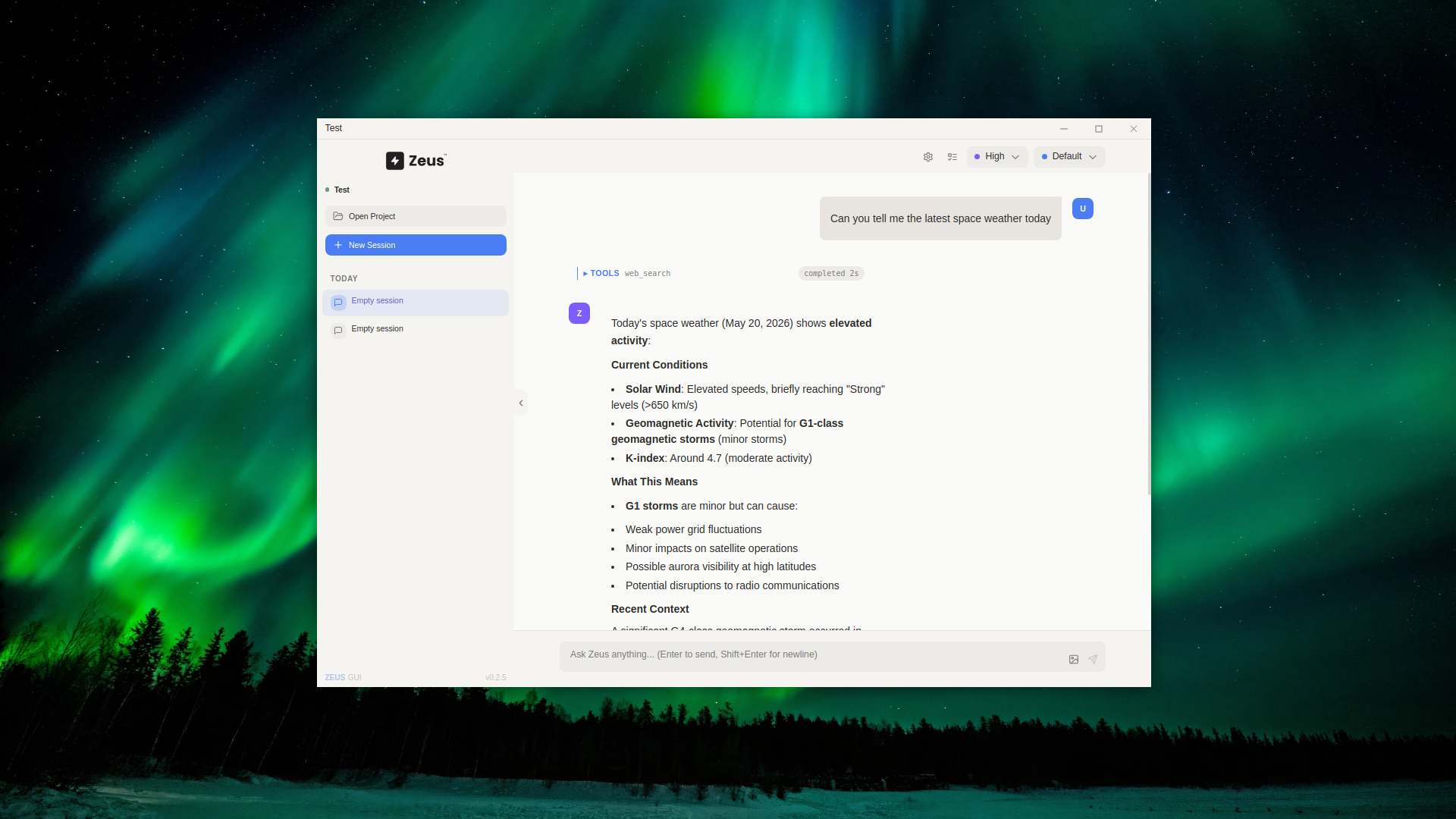Click the user message about space weather
The width and height of the screenshot is (1456, 819).
click(x=940, y=218)
